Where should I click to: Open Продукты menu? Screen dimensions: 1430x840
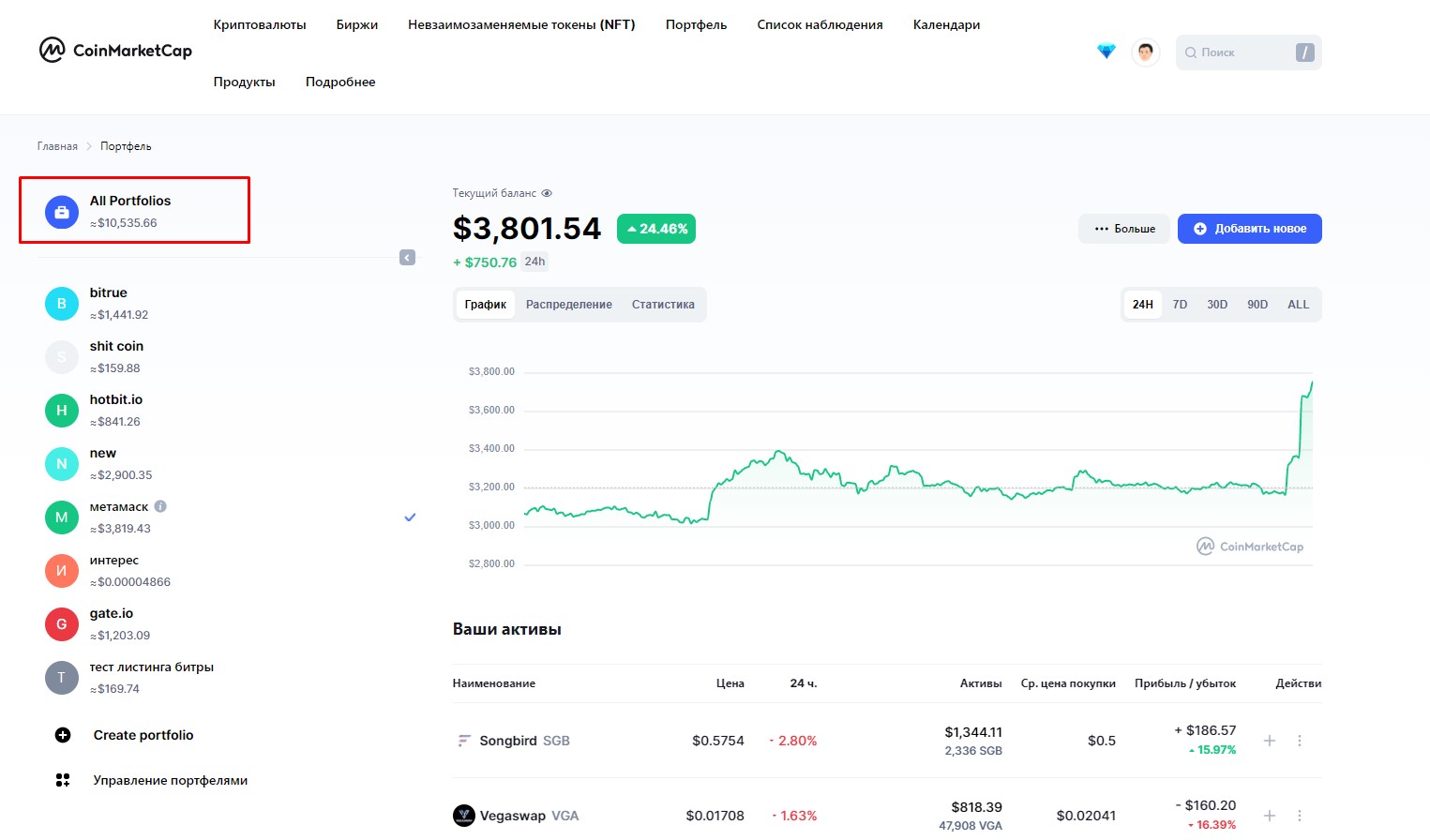tap(245, 82)
